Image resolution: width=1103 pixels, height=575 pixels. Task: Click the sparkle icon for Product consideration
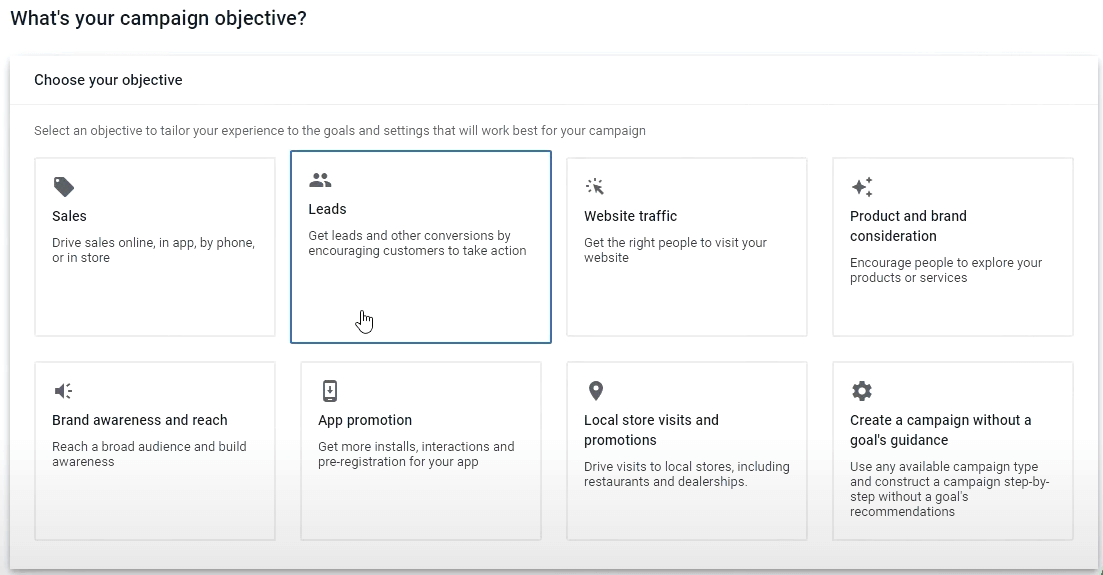pyautogui.click(x=862, y=187)
